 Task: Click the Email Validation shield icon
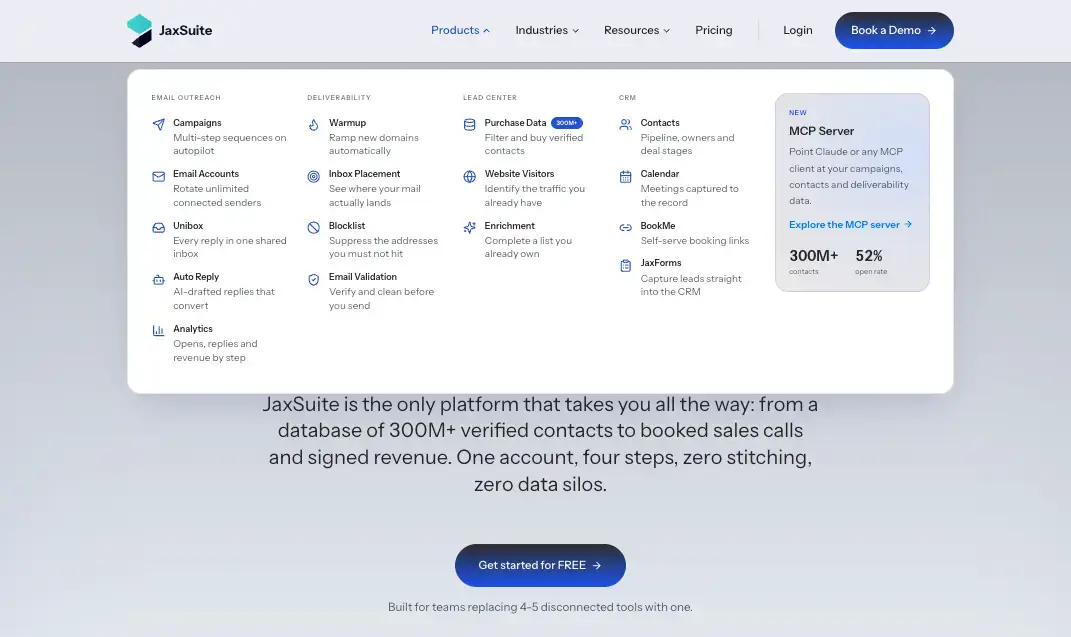point(314,279)
